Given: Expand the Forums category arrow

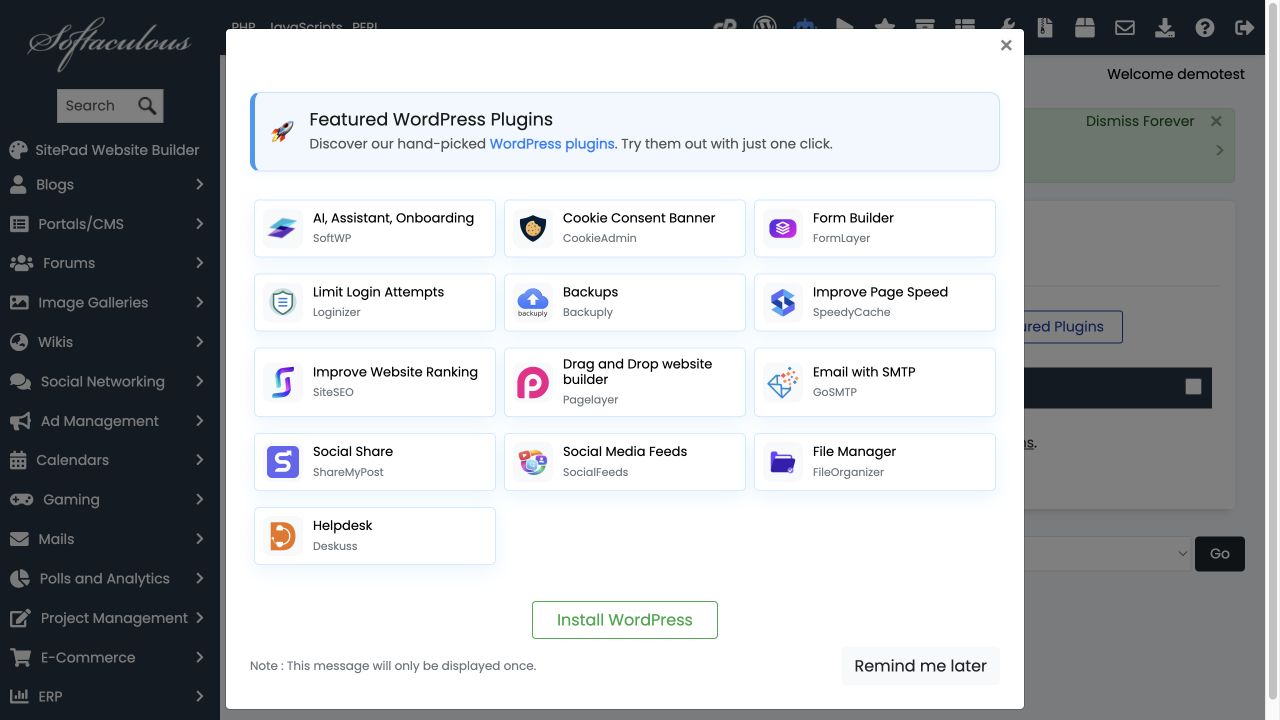Looking at the screenshot, I should pos(200,263).
